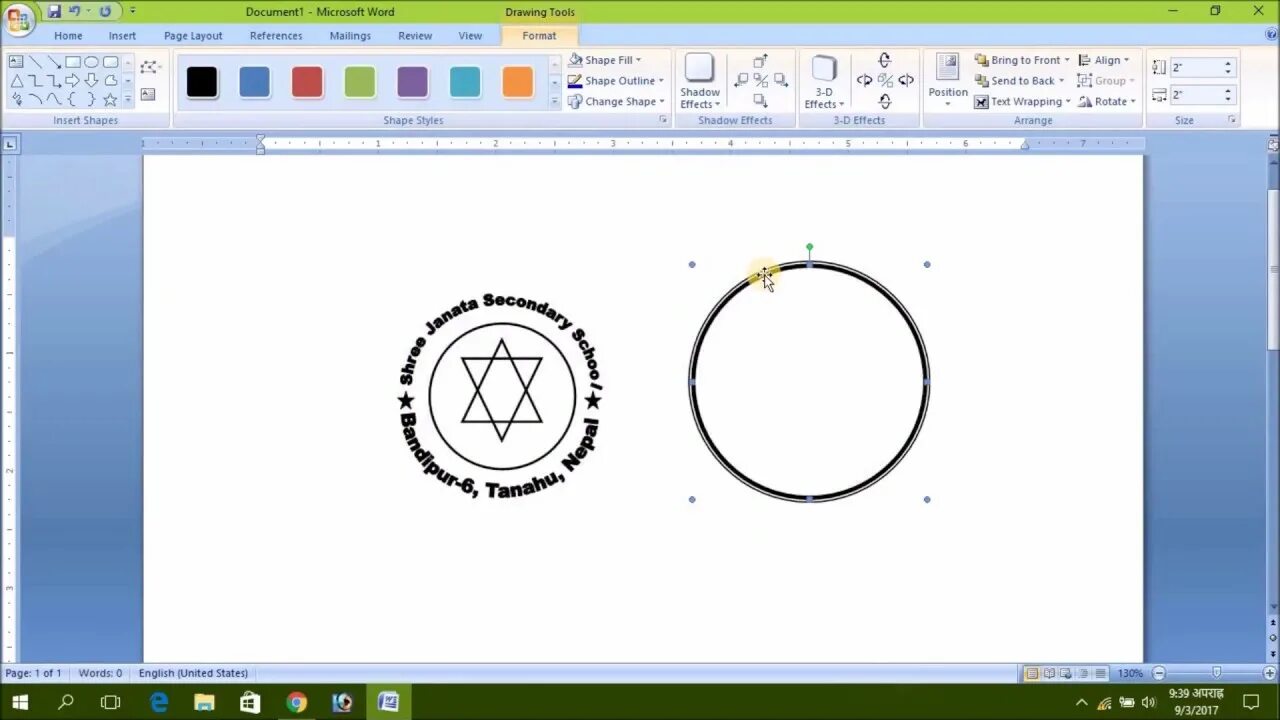Click the zoom slider handle

1216,673
